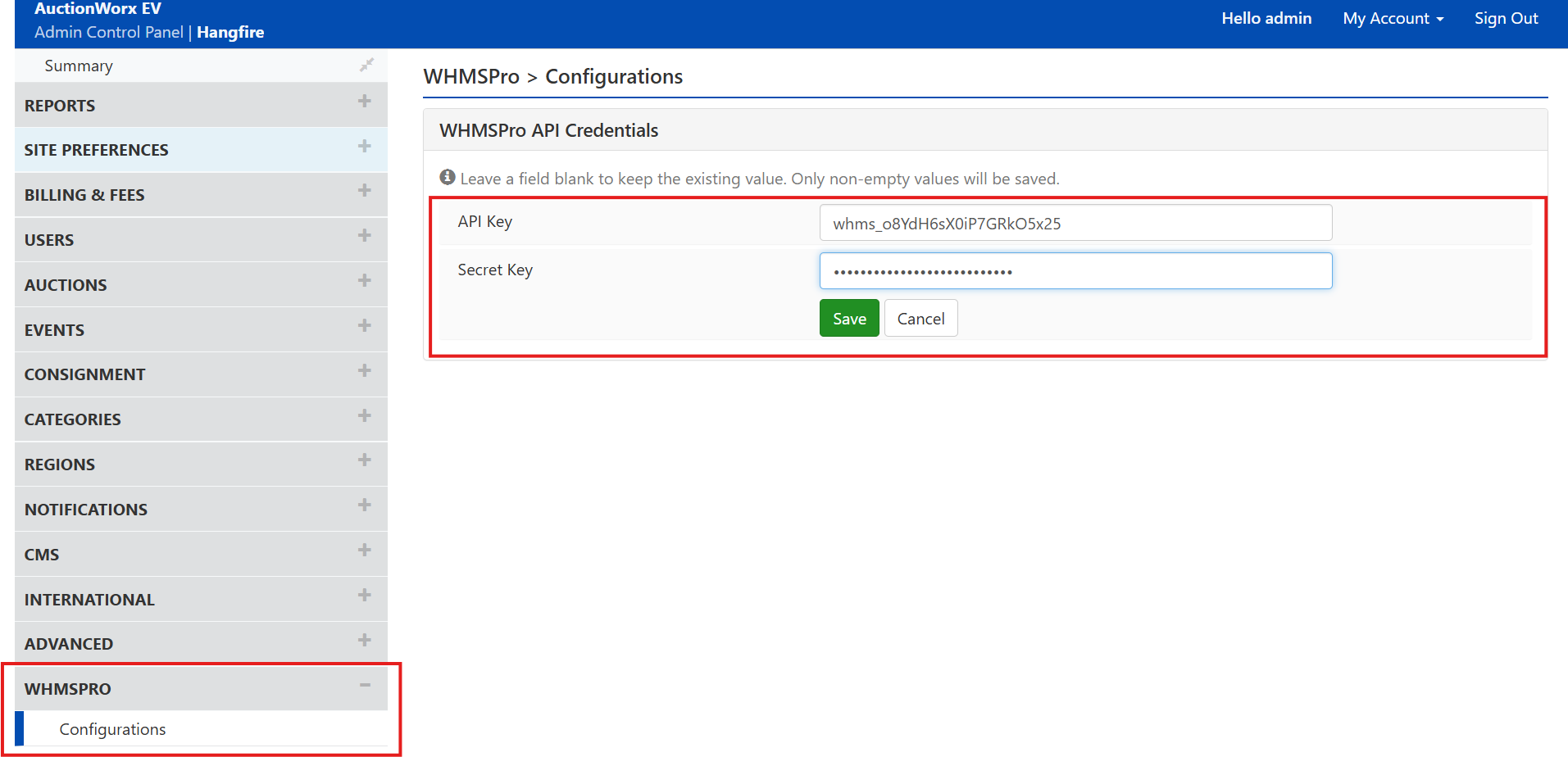The width and height of the screenshot is (1568, 757).
Task: Open the Summary page in sidebar
Action: (79, 66)
